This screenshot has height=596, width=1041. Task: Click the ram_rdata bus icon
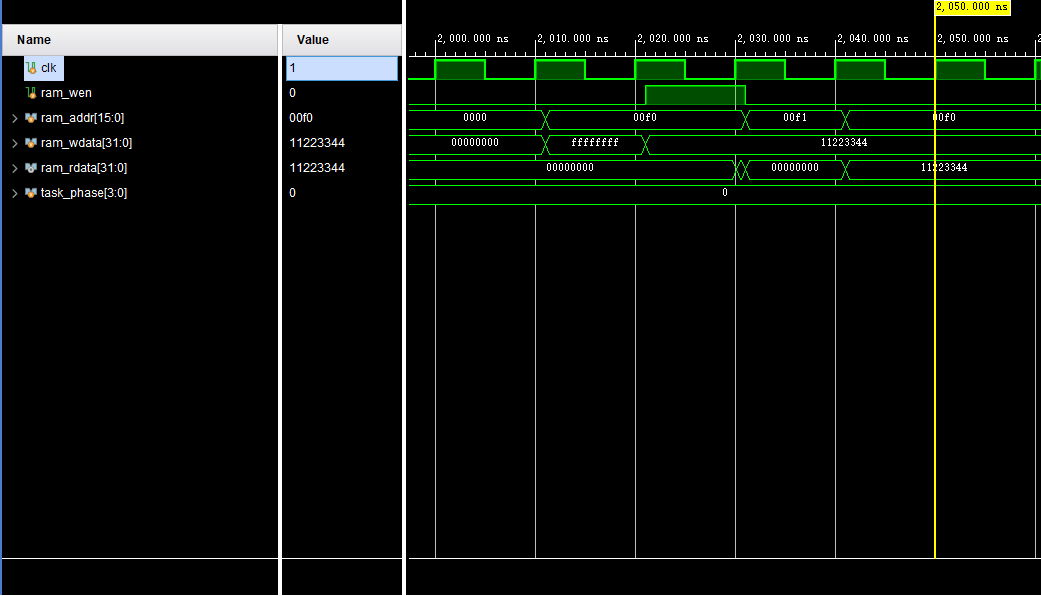click(x=31, y=167)
